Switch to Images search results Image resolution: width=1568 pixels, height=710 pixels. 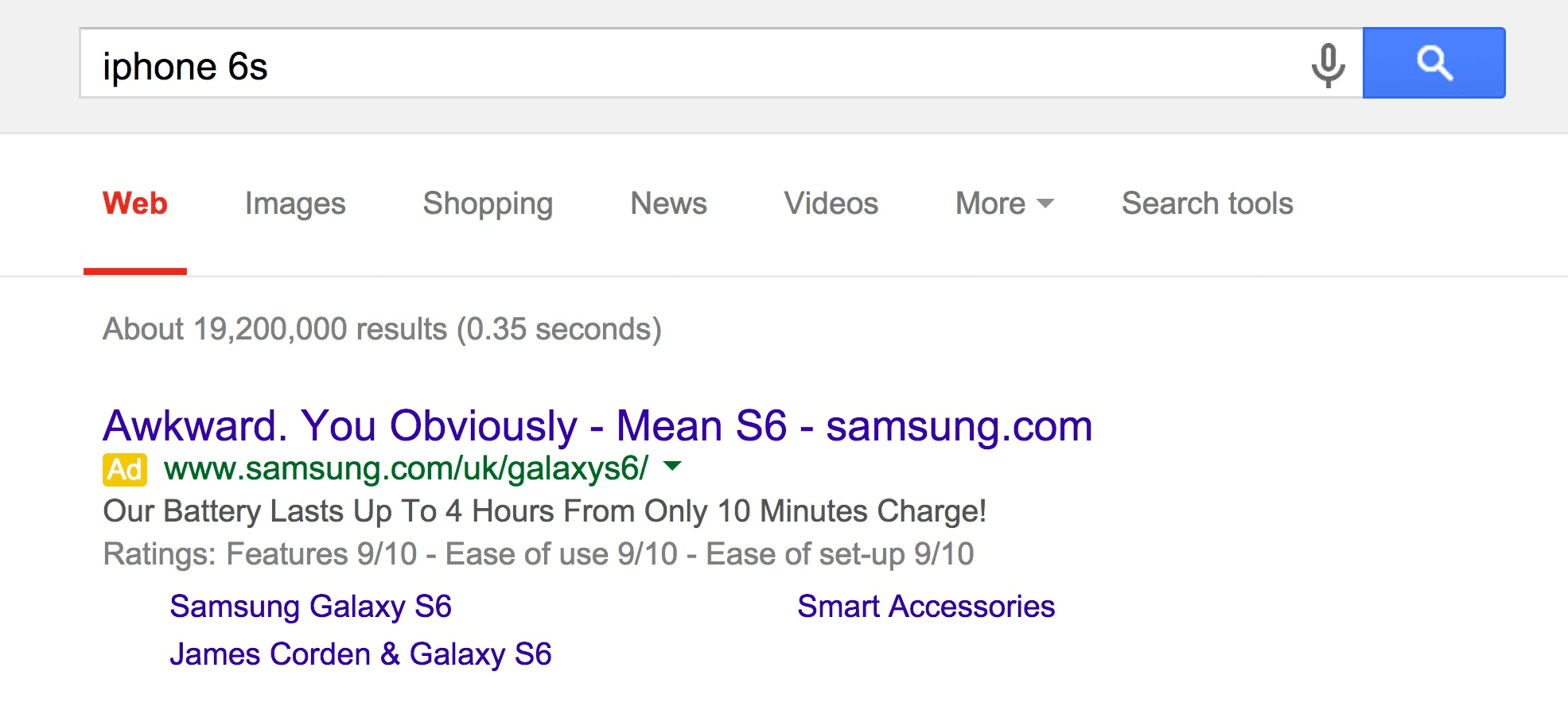pos(294,204)
